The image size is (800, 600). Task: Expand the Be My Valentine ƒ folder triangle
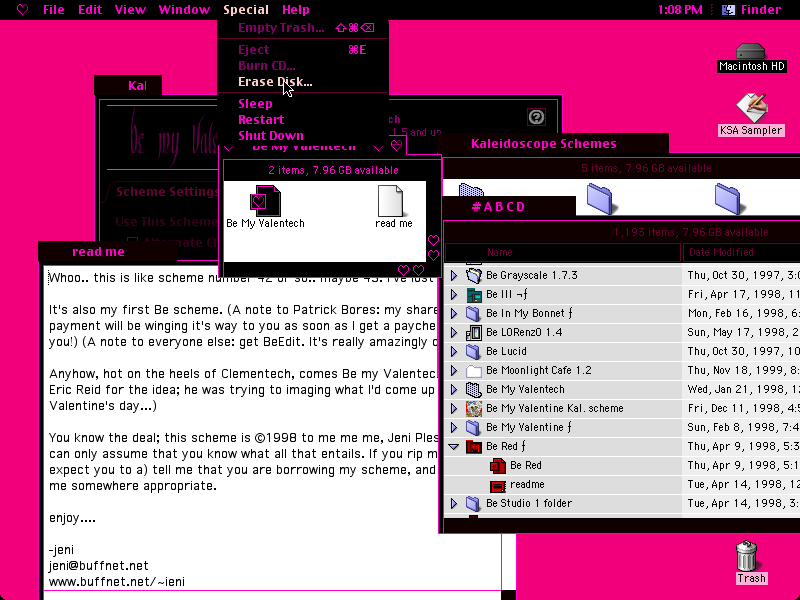454,428
